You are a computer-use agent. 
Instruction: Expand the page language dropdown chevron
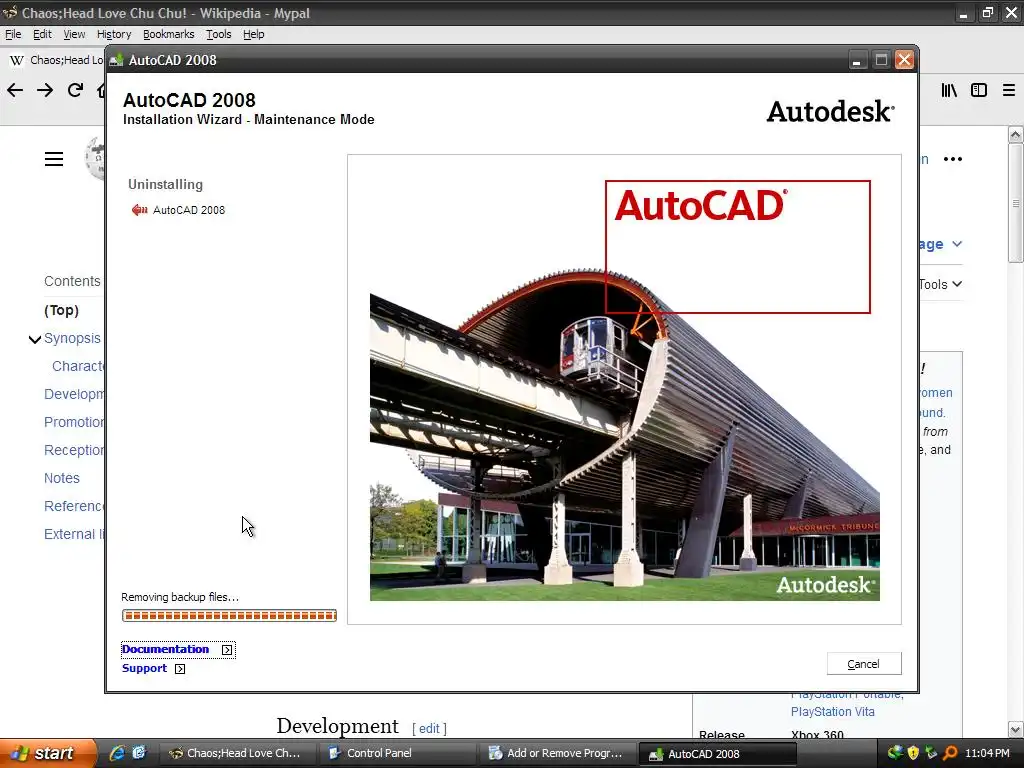[957, 244]
